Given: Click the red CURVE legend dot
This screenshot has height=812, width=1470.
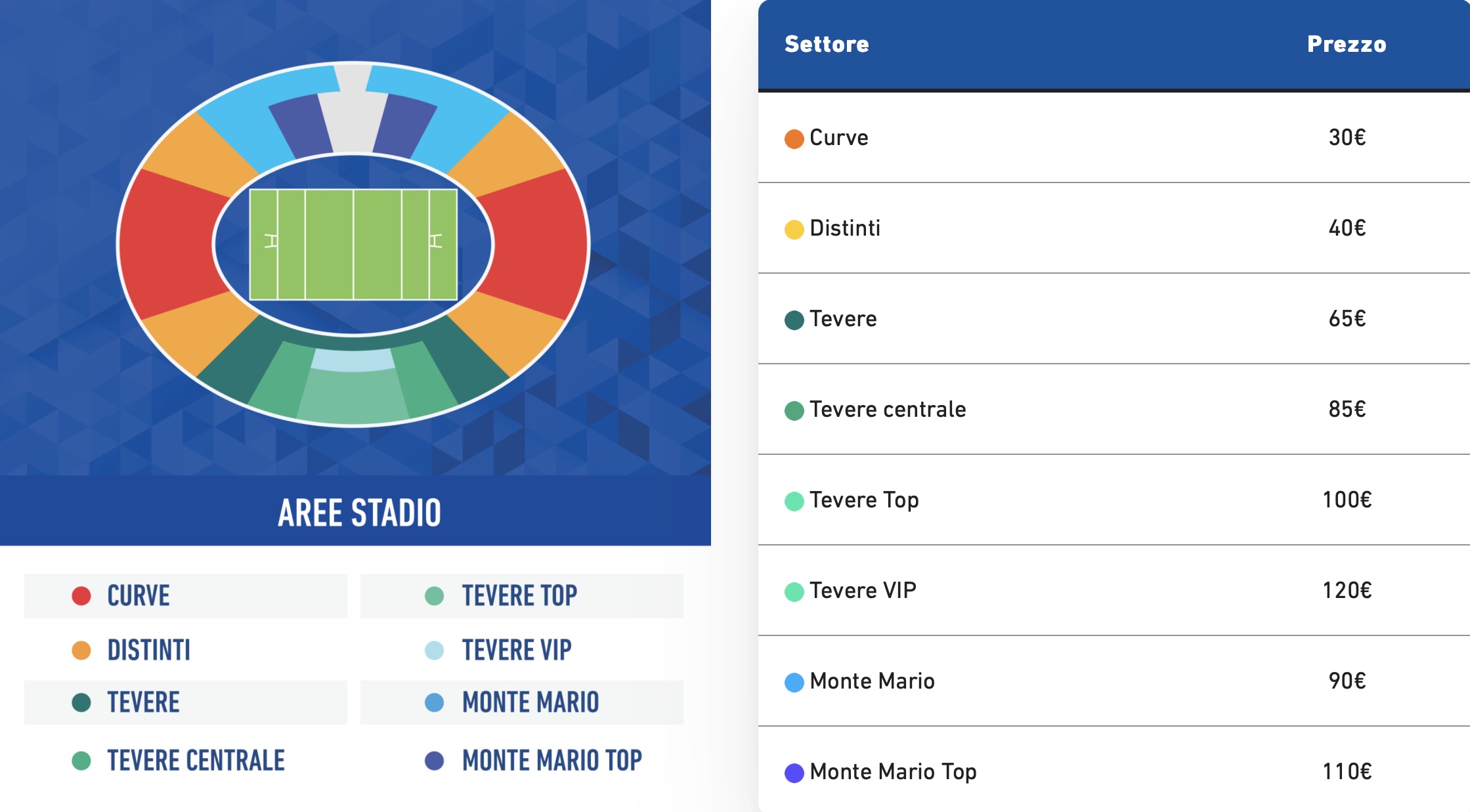Looking at the screenshot, I should click(81, 596).
